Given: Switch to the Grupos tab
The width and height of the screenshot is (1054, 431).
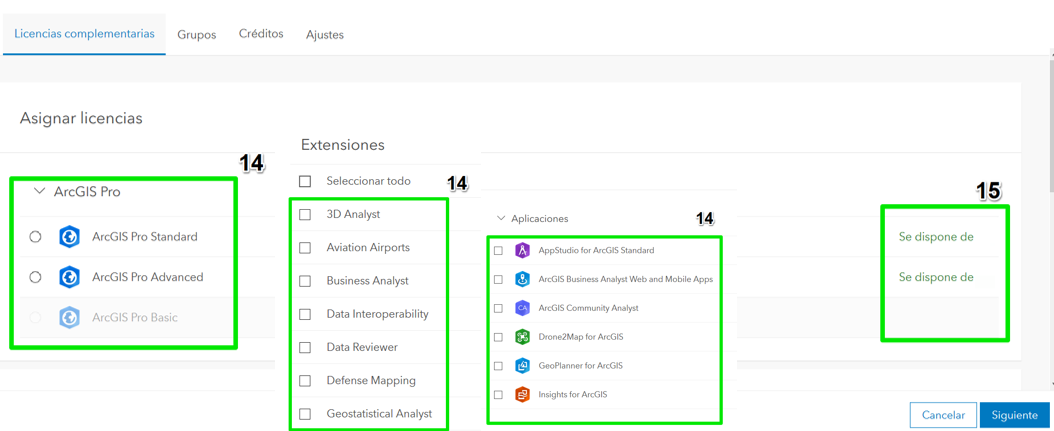Looking at the screenshot, I should [197, 35].
